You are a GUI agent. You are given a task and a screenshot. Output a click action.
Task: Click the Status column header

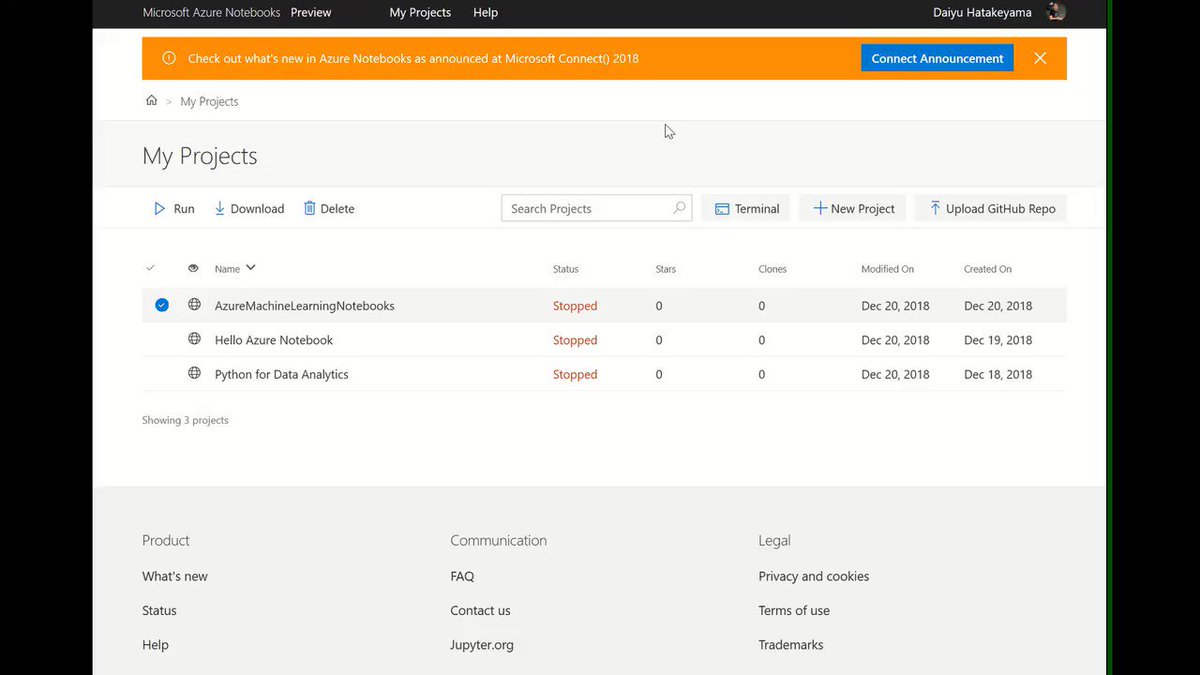tap(566, 269)
